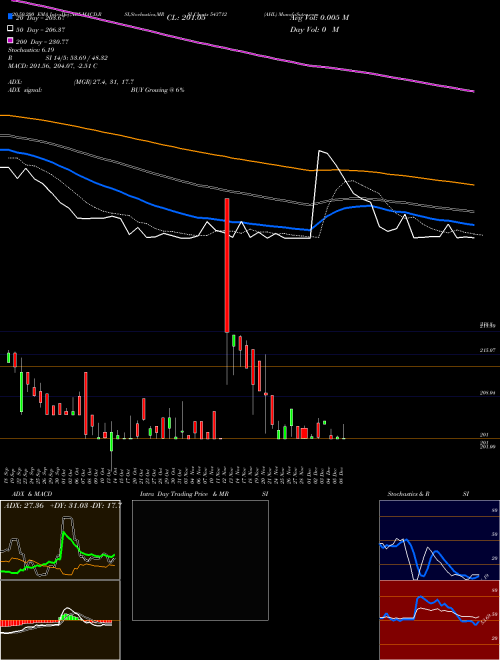Click the 'CL: 201.05' closing price label
The height and width of the screenshot is (660, 500).
pos(186,18)
